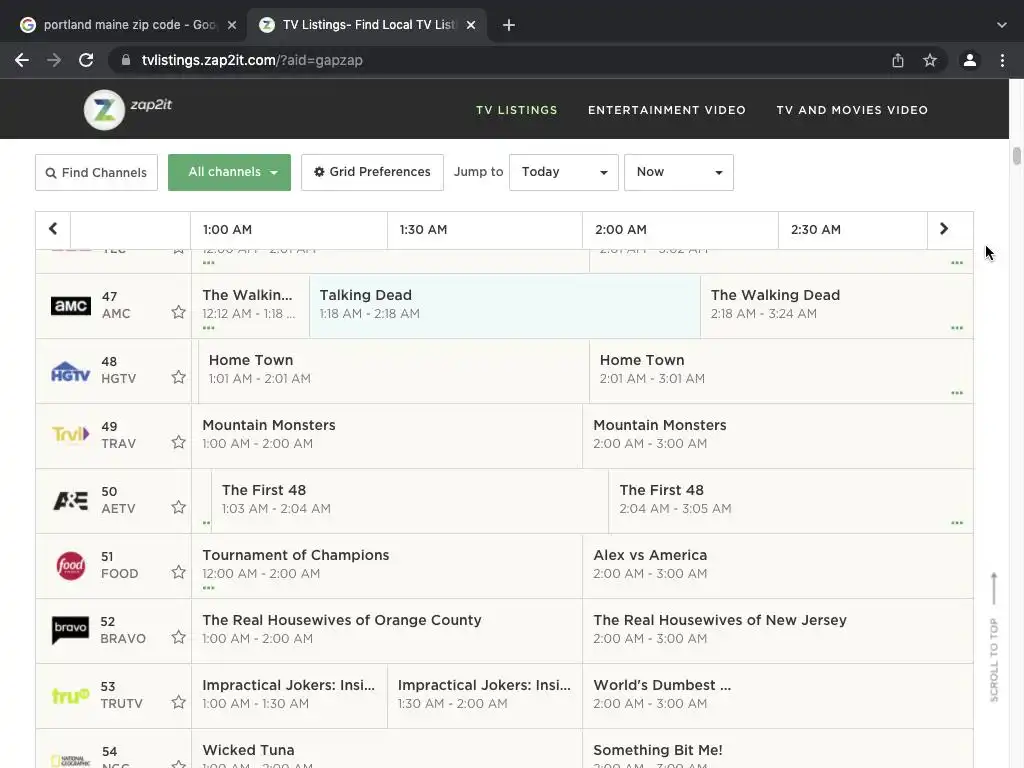This screenshot has height=768, width=1024.
Task: Toggle favorite star for FOOD channel
Action: [x=178, y=572]
